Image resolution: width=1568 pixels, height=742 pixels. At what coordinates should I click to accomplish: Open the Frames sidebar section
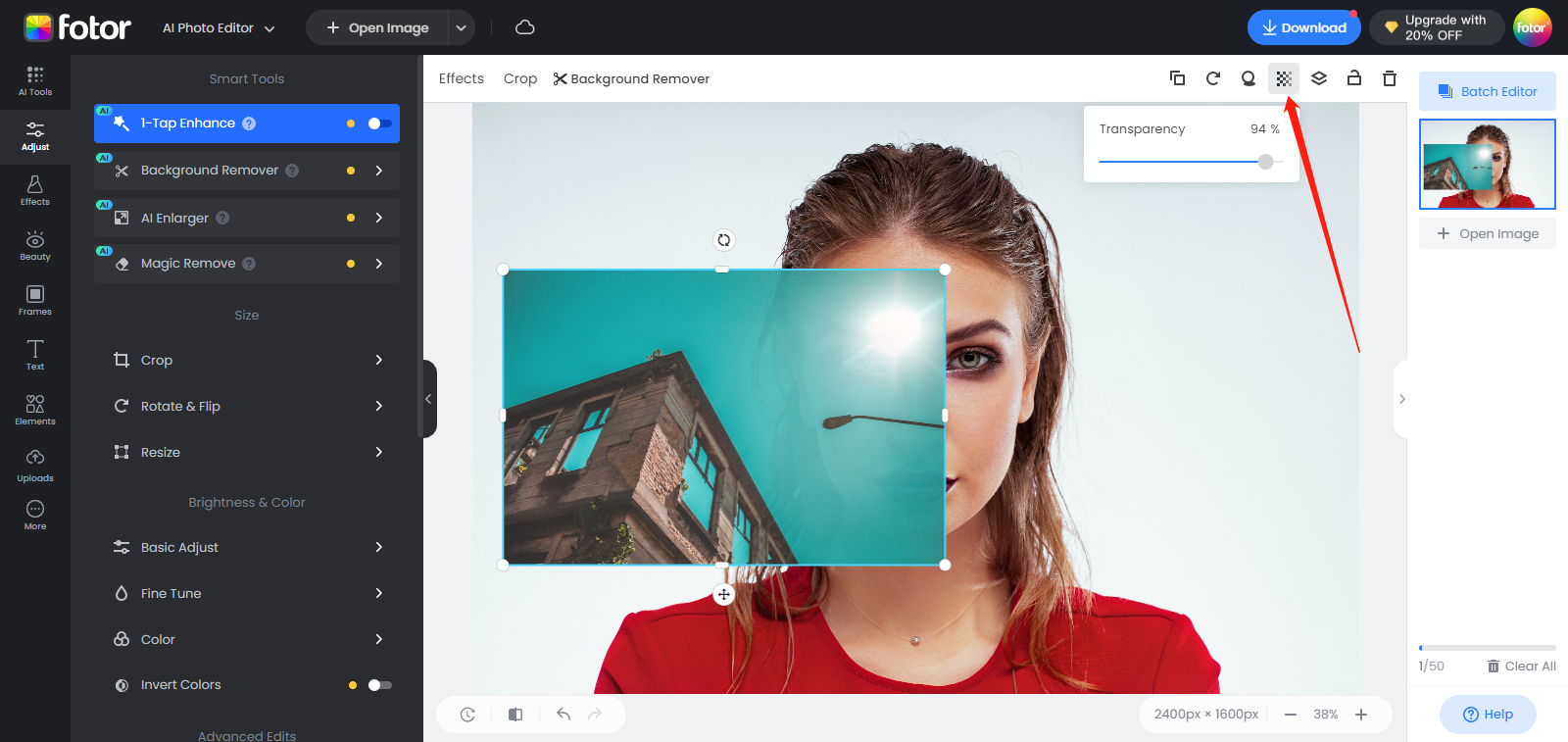point(35,301)
